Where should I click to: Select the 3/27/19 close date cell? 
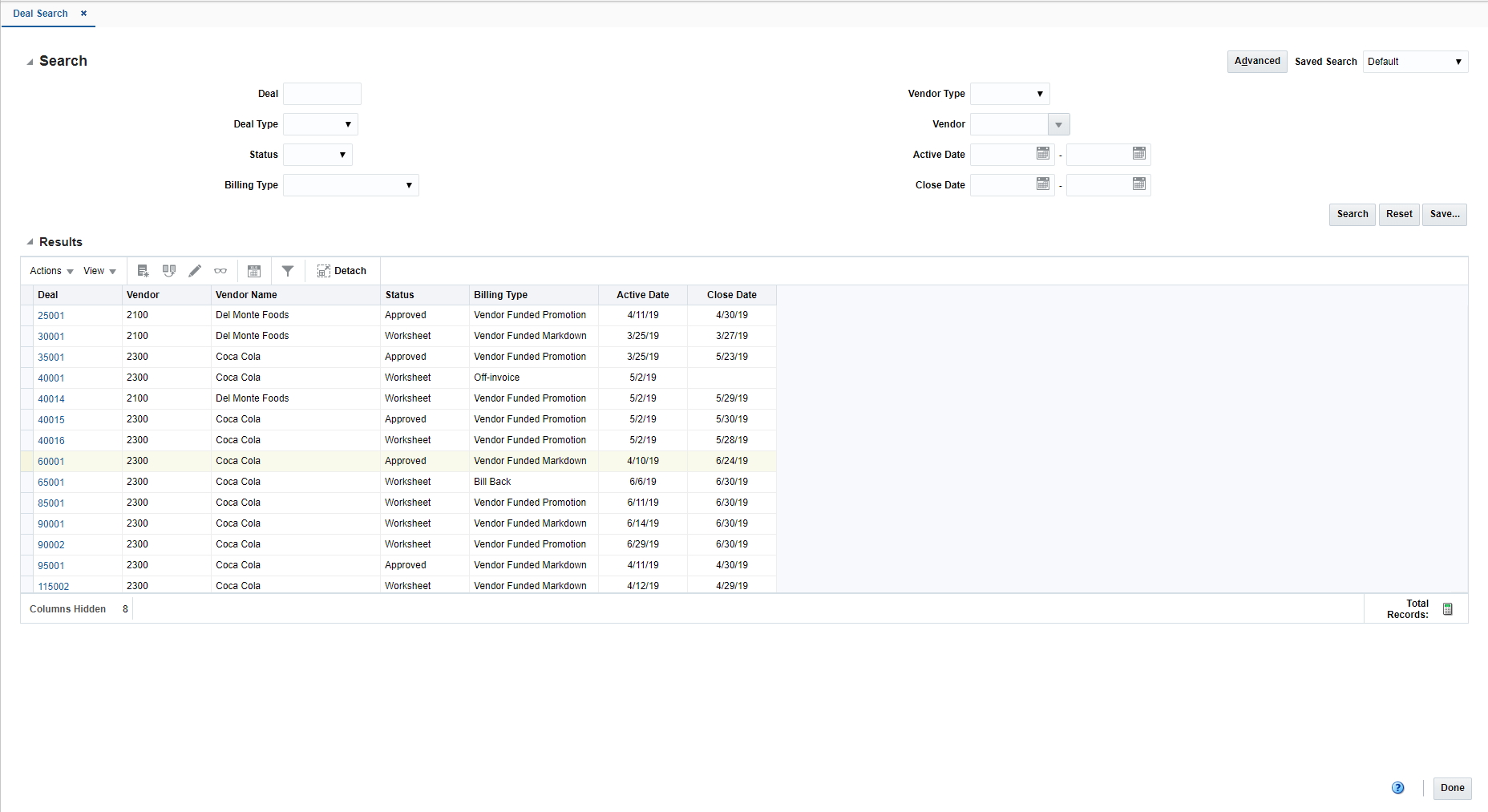[732, 336]
